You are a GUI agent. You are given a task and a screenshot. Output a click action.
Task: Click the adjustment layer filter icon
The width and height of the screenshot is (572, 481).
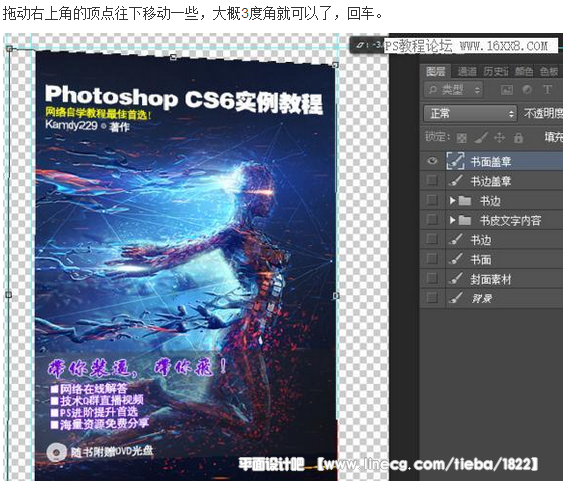click(526, 90)
